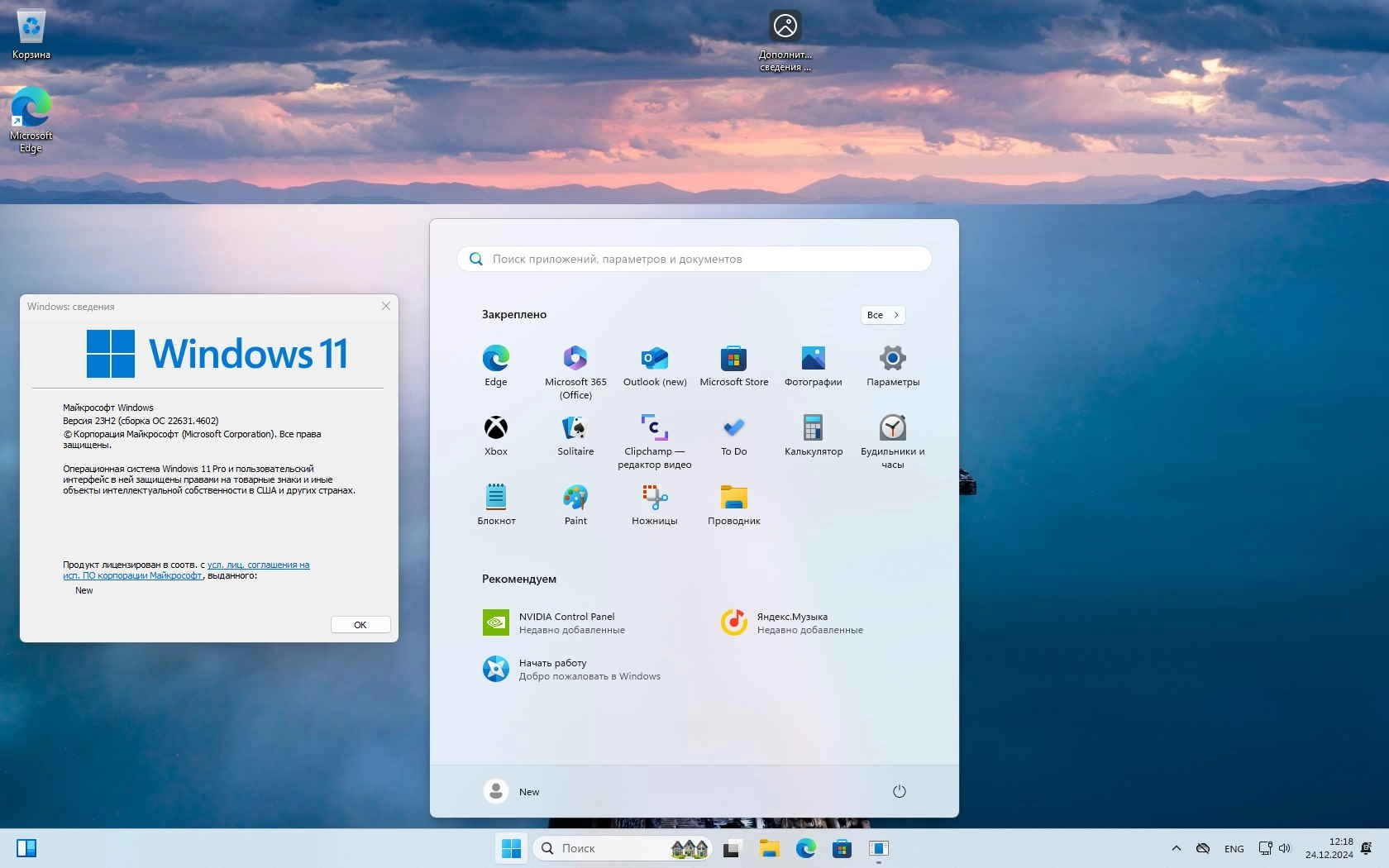Open Яндекс.Музыка from recommendations
Image resolution: width=1389 pixels, height=868 pixels.
pos(792,622)
